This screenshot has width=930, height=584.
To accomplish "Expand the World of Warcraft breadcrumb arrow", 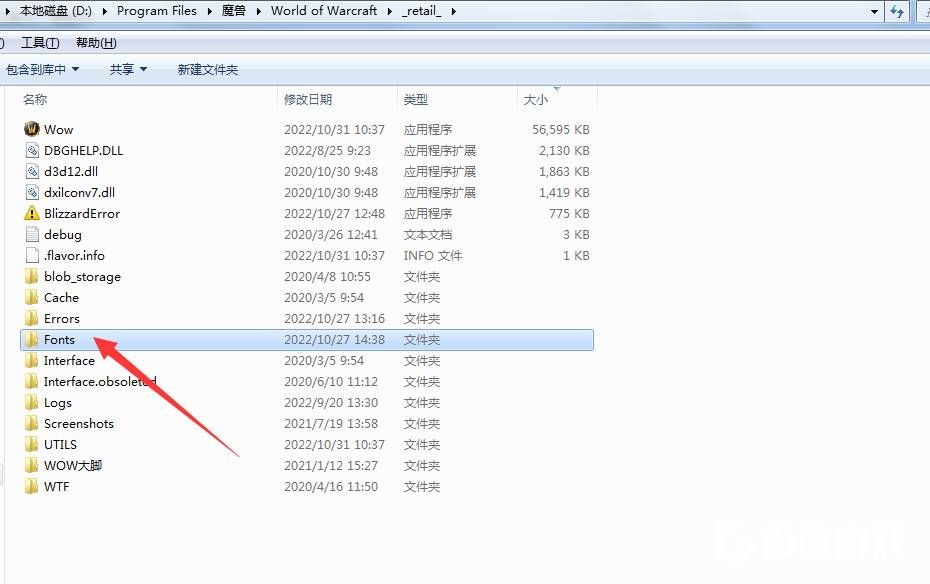I will pos(390,11).
